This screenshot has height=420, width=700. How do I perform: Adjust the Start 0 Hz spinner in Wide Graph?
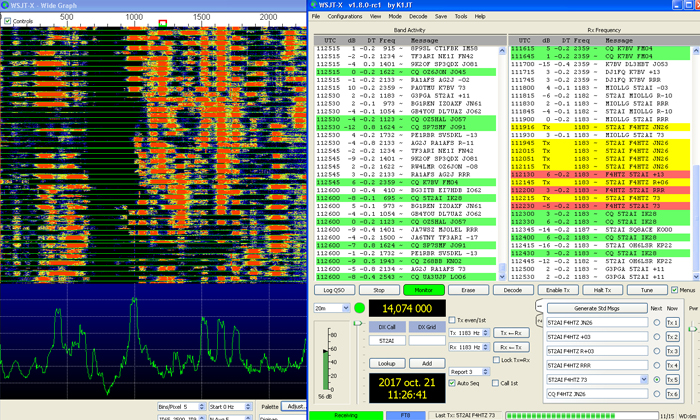tap(248, 407)
